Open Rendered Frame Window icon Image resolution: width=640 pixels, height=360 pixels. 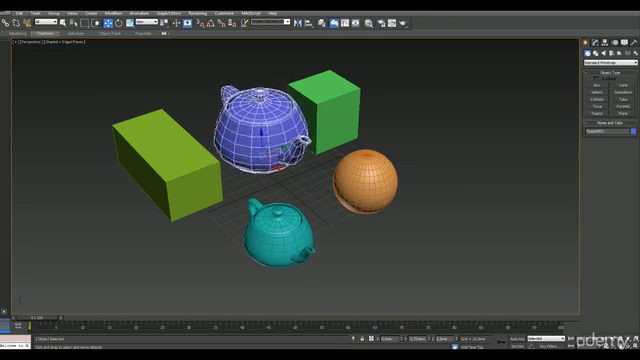392,23
